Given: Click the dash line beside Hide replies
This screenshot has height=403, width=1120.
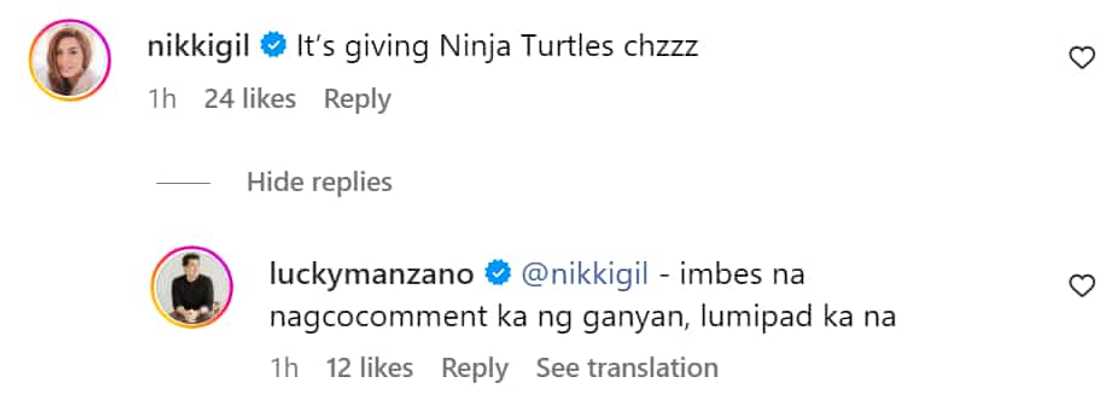Looking at the screenshot, I should click(x=183, y=183).
